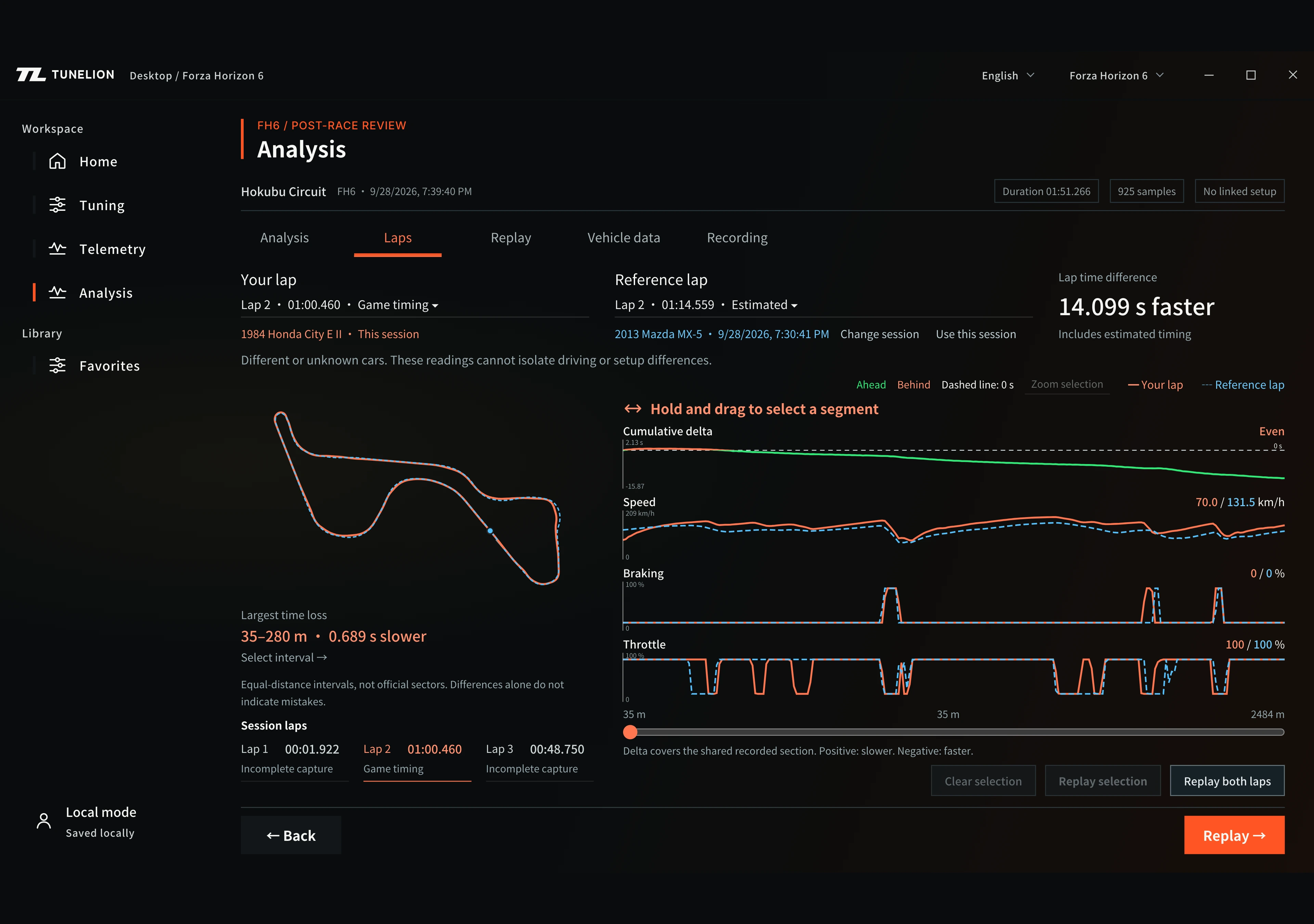Click the Home house icon in sidebar
The width and height of the screenshot is (1314, 924).
(57, 162)
